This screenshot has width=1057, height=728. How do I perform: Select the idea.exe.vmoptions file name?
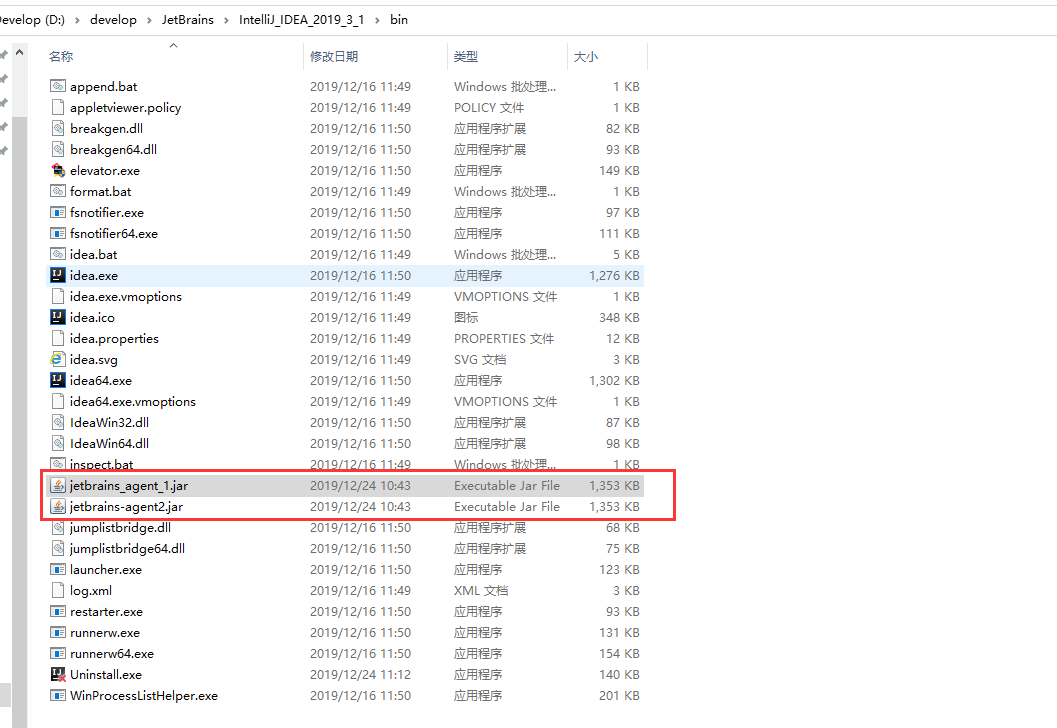click(125, 297)
